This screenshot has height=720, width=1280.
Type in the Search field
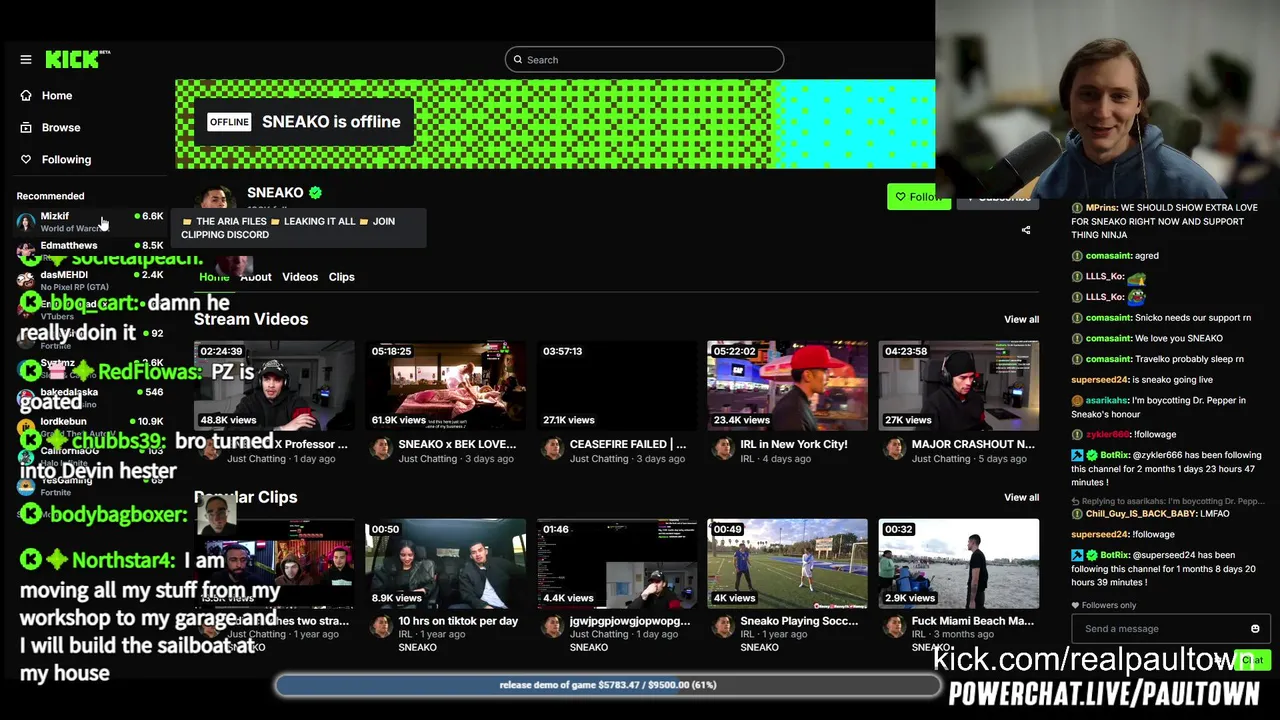pos(644,60)
